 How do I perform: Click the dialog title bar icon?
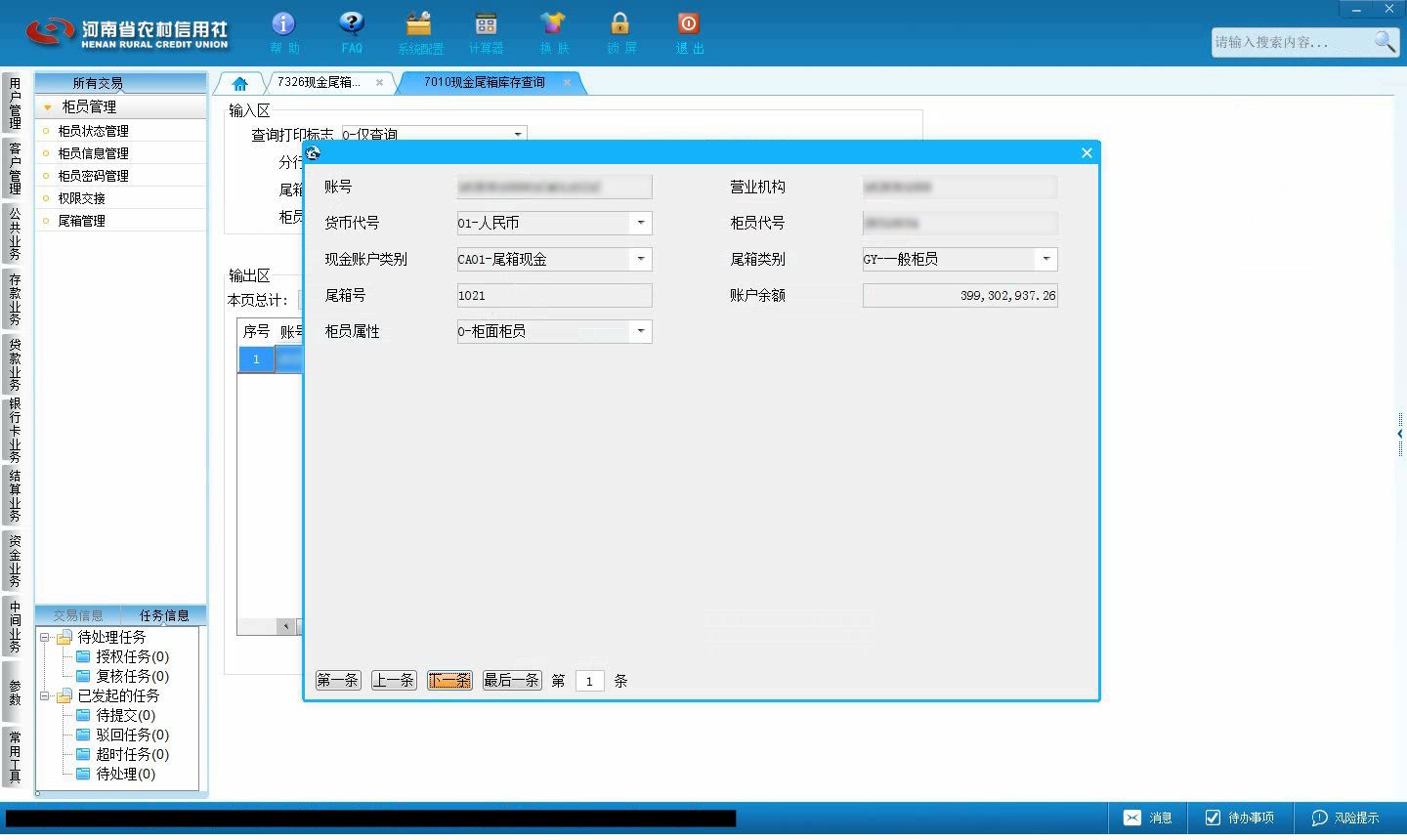(x=314, y=152)
